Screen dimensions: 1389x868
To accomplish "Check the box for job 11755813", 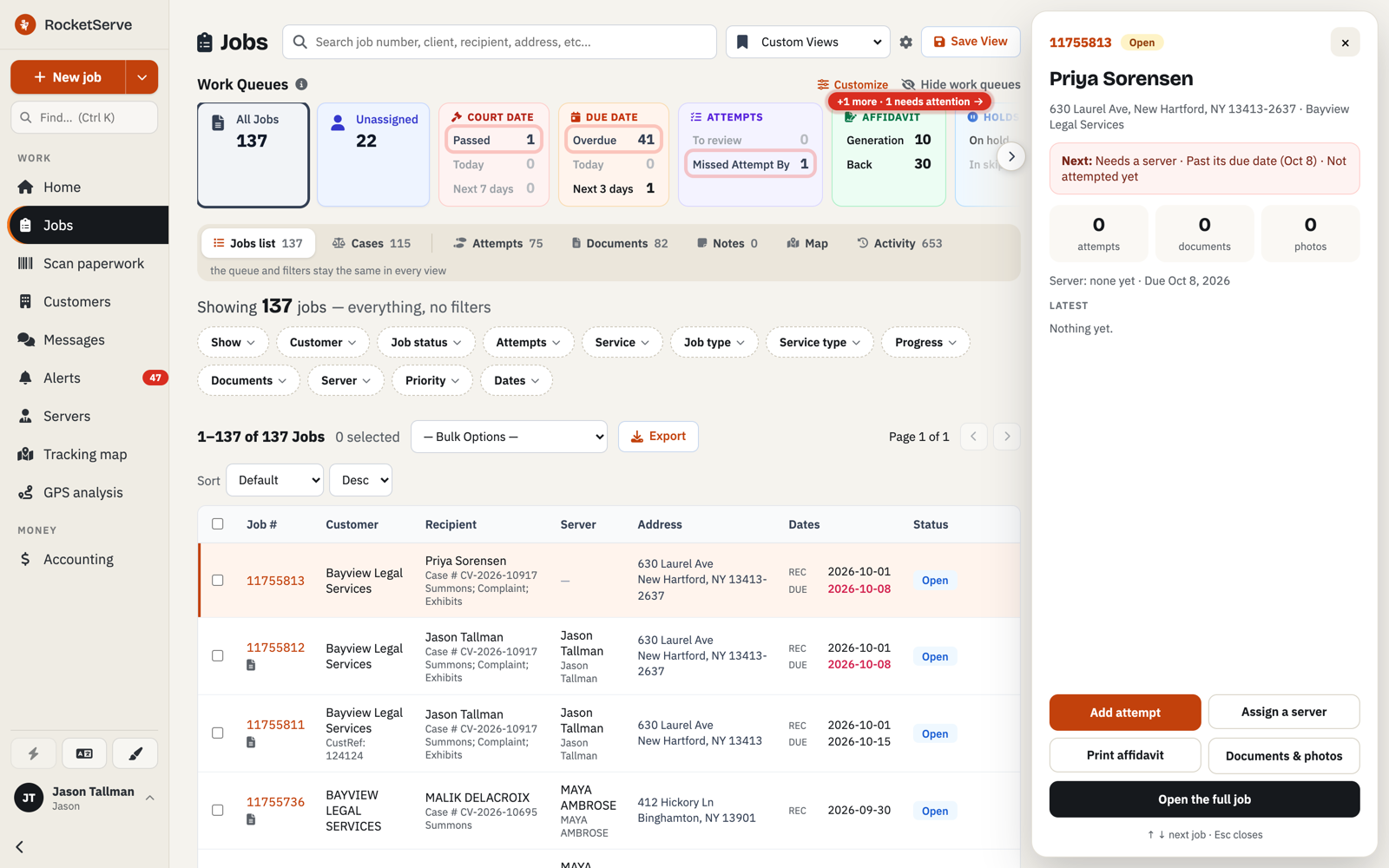I will pos(218,580).
